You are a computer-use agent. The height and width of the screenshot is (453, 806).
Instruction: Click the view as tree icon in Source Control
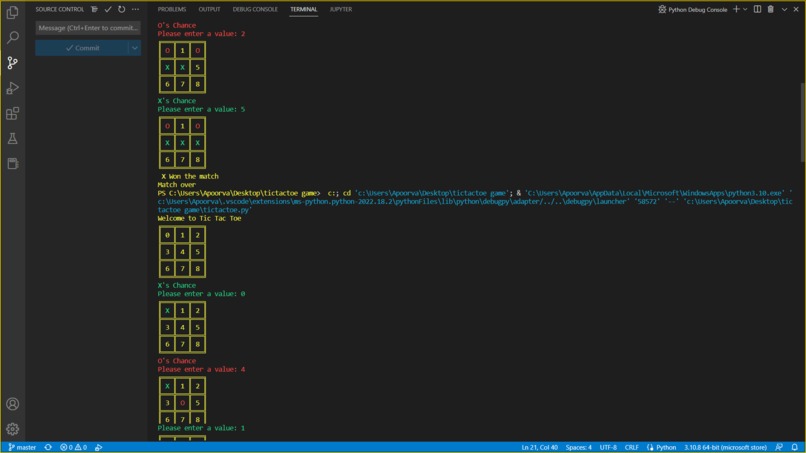[94, 9]
